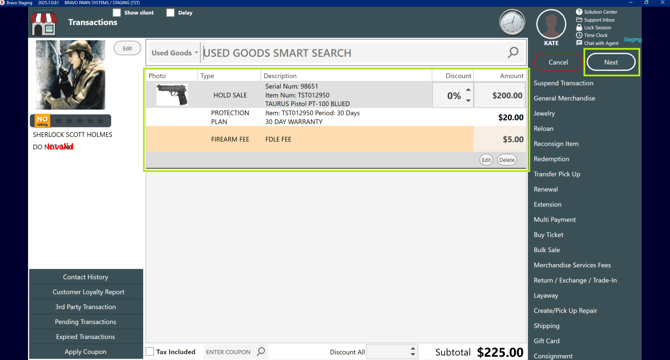Select Gift Card option
This screenshot has width=670, height=360.
tap(546, 341)
